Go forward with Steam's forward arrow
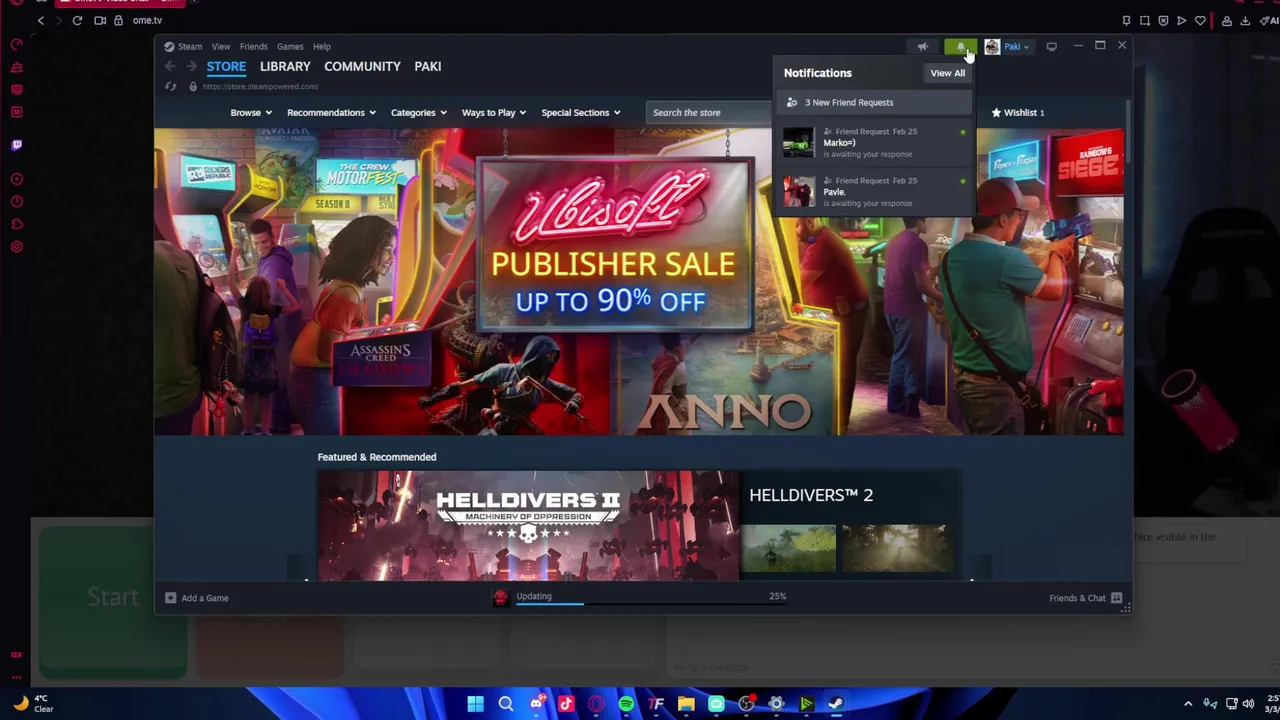 tap(191, 66)
